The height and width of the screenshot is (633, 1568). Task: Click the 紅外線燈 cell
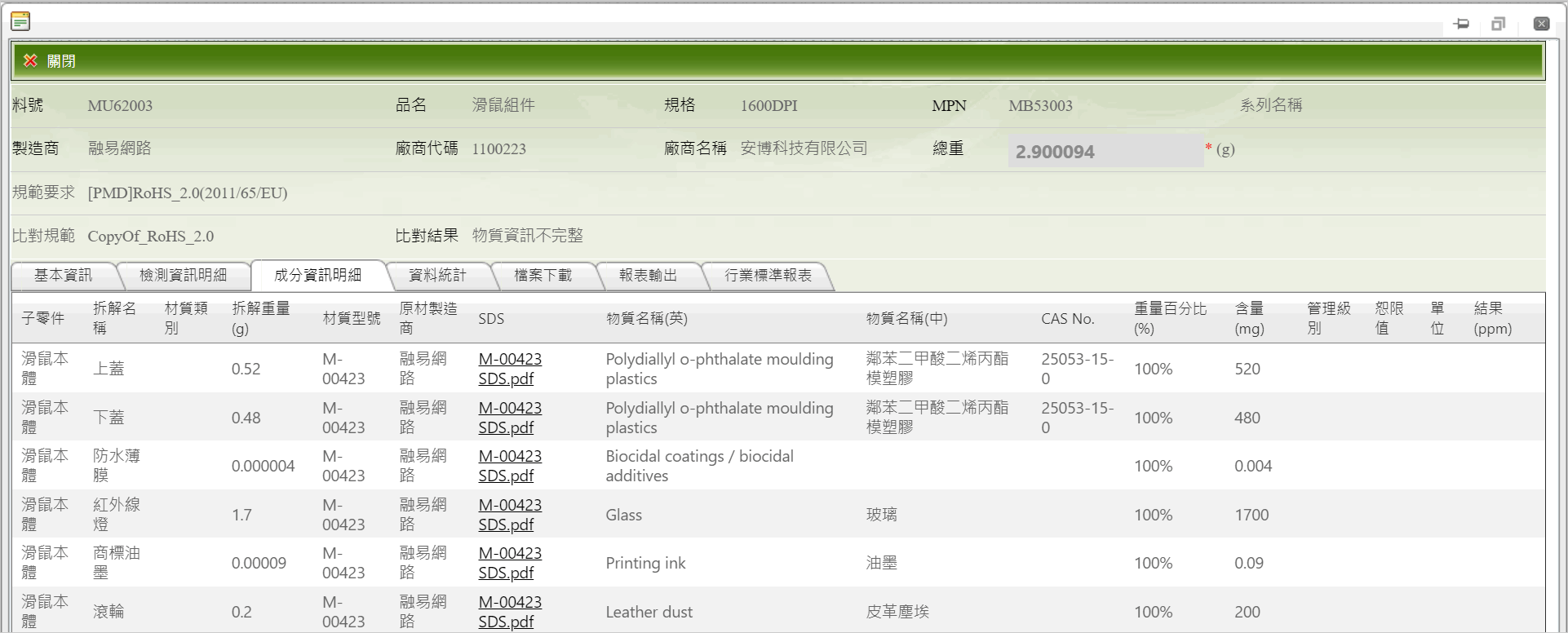117,515
